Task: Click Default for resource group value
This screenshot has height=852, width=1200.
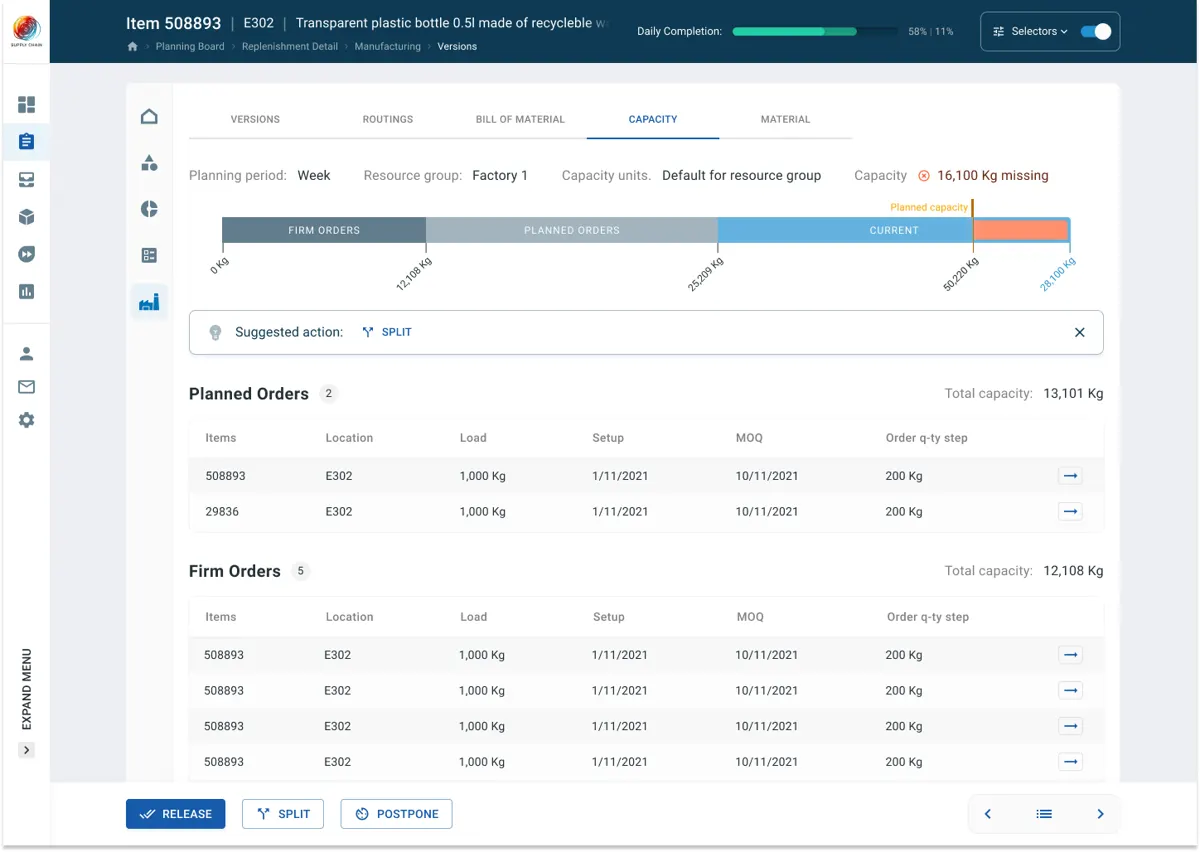Action: point(742,175)
